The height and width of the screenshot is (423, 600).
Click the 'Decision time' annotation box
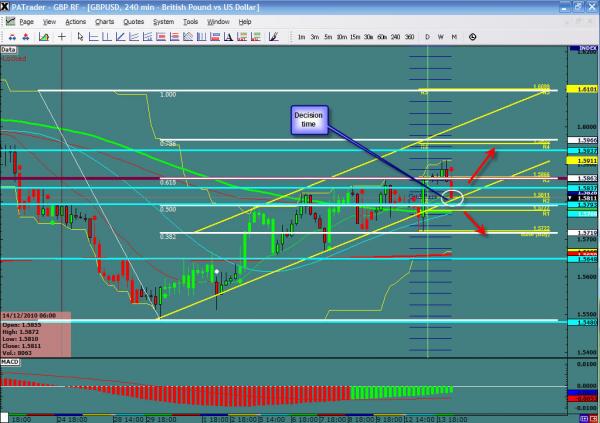[308, 120]
